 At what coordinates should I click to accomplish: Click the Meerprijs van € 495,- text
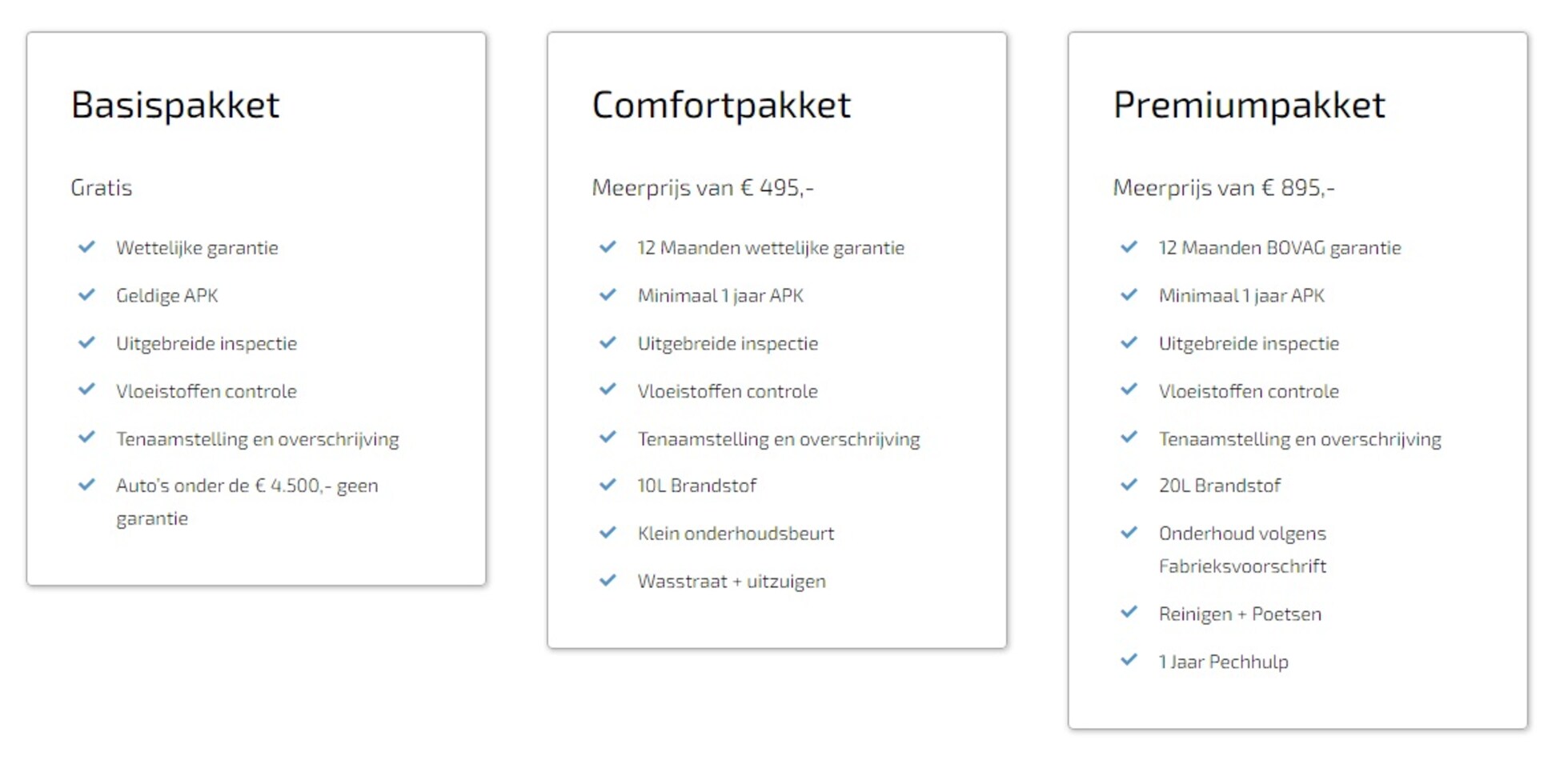tap(703, 188)
